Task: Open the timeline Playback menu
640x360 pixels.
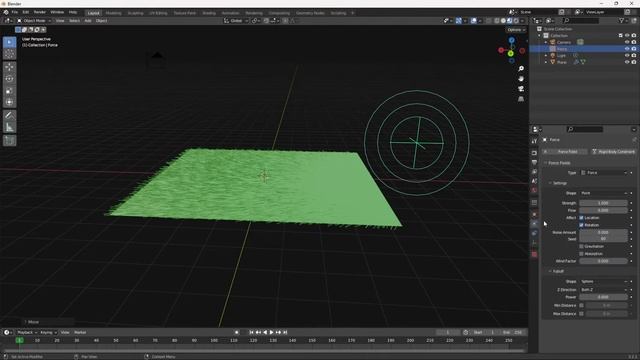Action: pyautogui.click(x=27, y=332)
